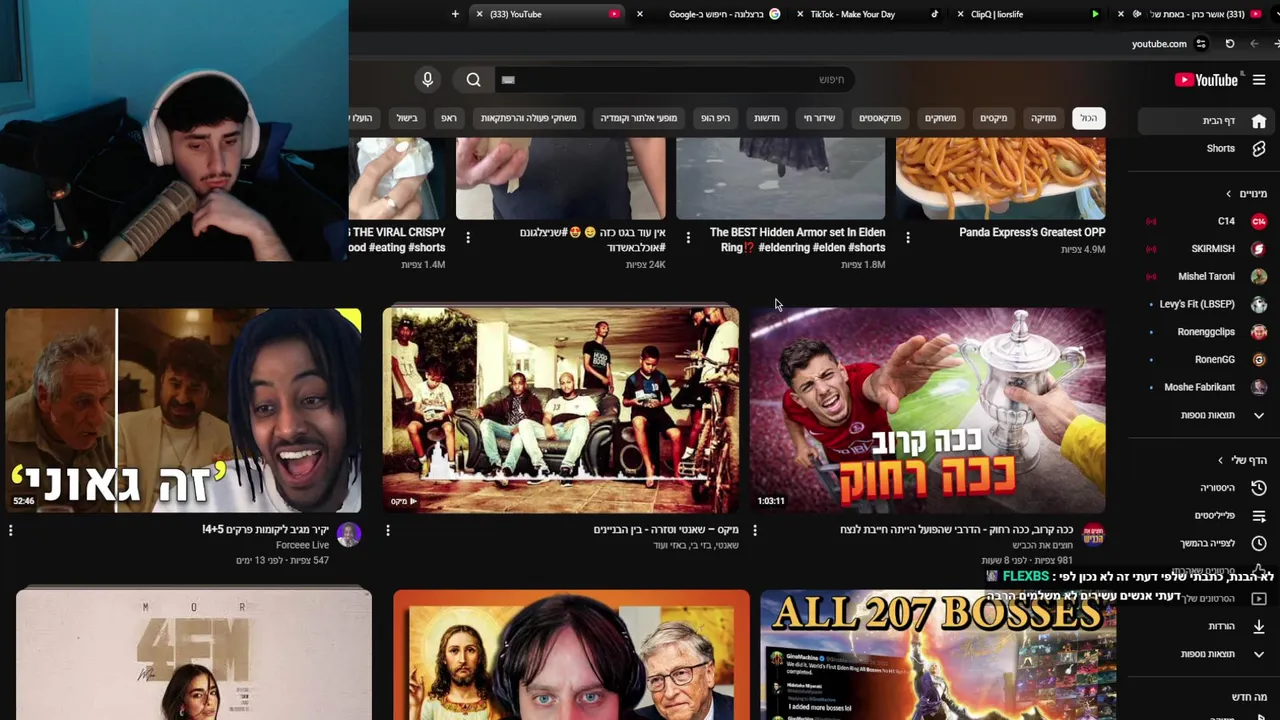The width and height of the screenshot is (1280, 720).
Task: Click the YouTube logo
Action: tap(1206, 80)
